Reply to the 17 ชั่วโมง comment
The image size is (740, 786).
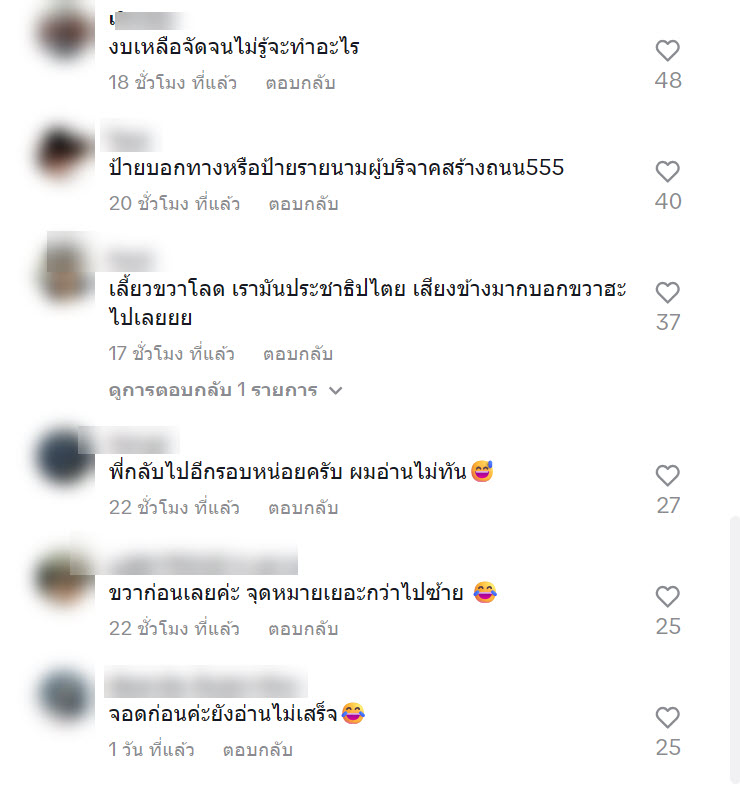[298, 354]
